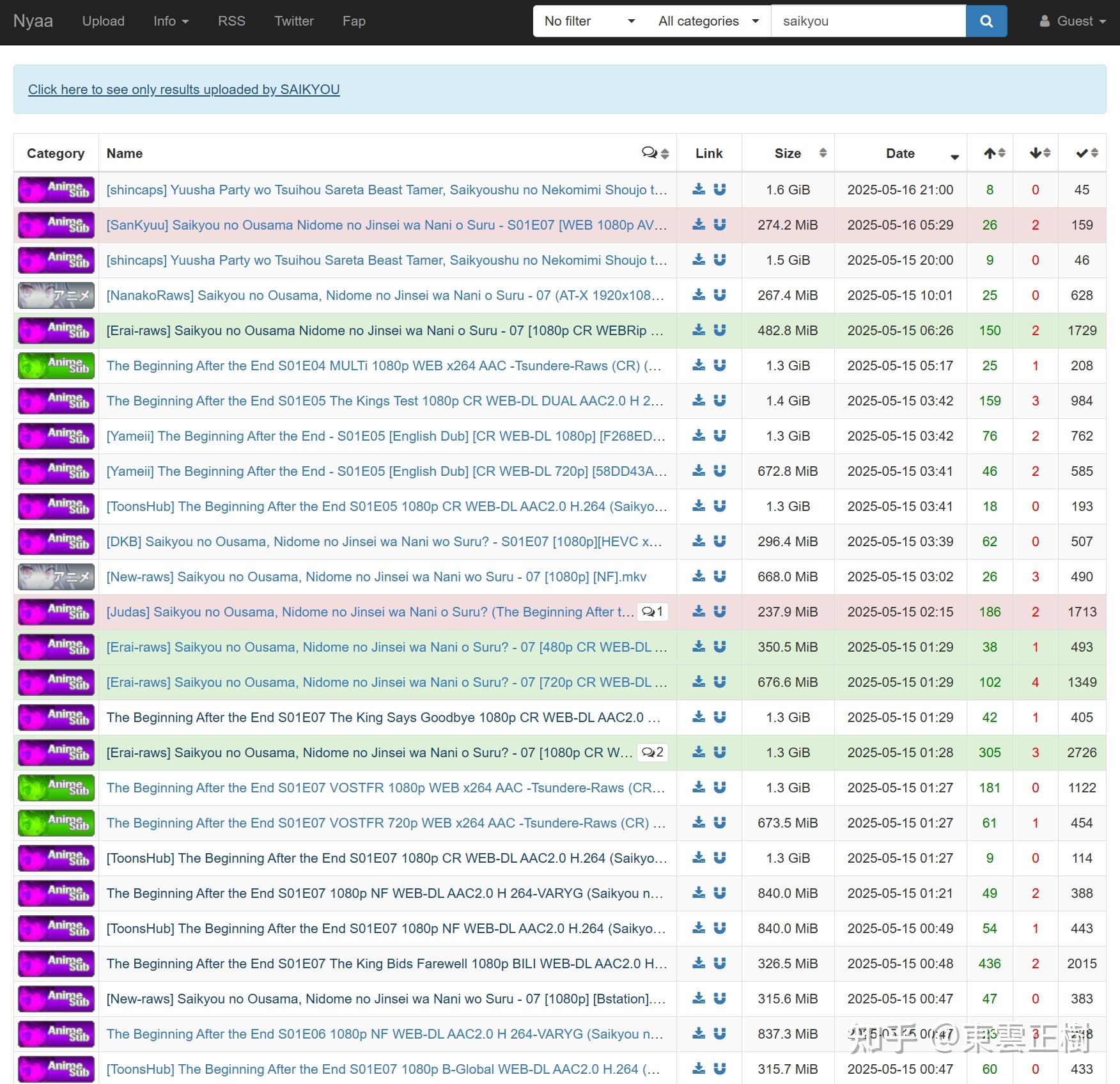Click the date 2025-05-16 21:00
1120x1084 pixels.
(x=901, y=190)
